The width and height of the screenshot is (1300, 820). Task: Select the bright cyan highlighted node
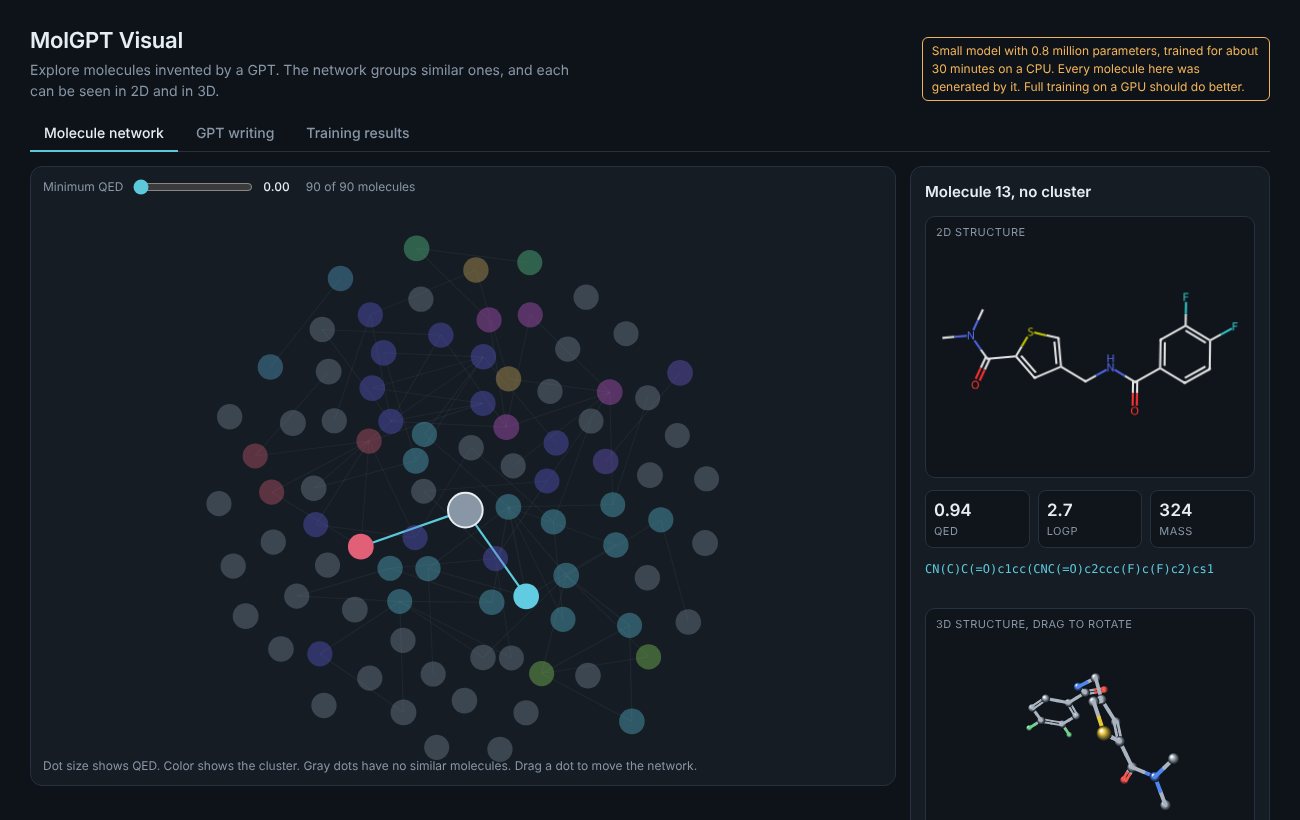(x=526, y=597)
